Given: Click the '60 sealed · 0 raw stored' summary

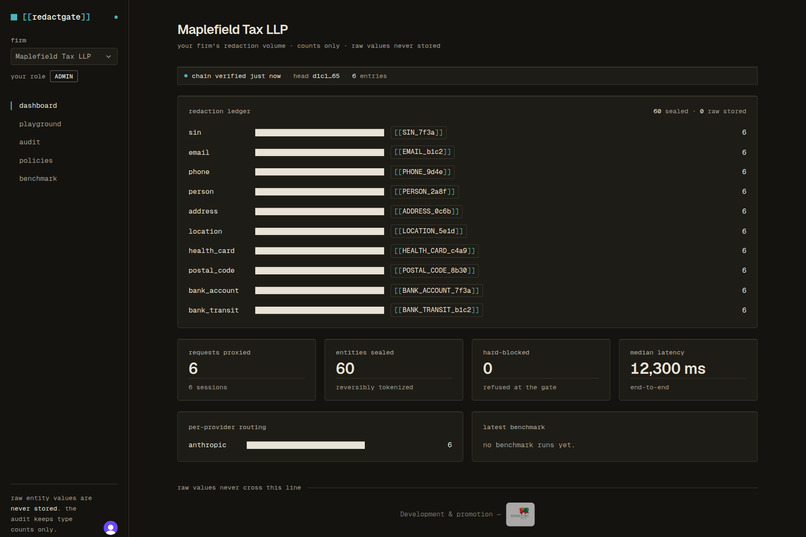Looking at the screenshot, I should tap(700, 111).
